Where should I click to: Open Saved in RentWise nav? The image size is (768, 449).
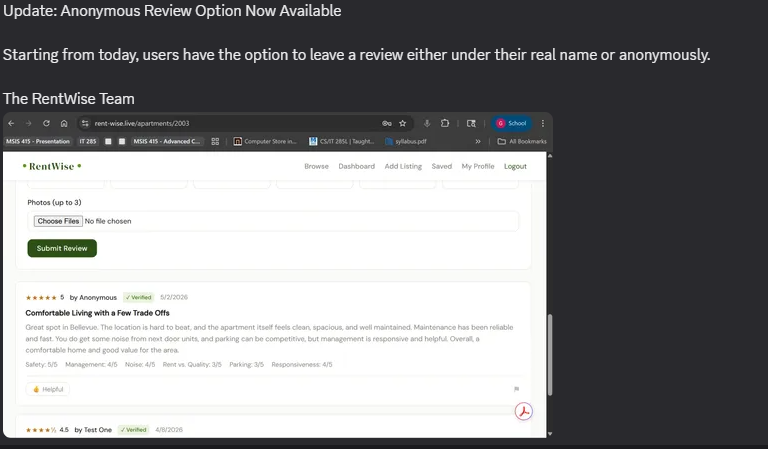[x=442, y=166]
